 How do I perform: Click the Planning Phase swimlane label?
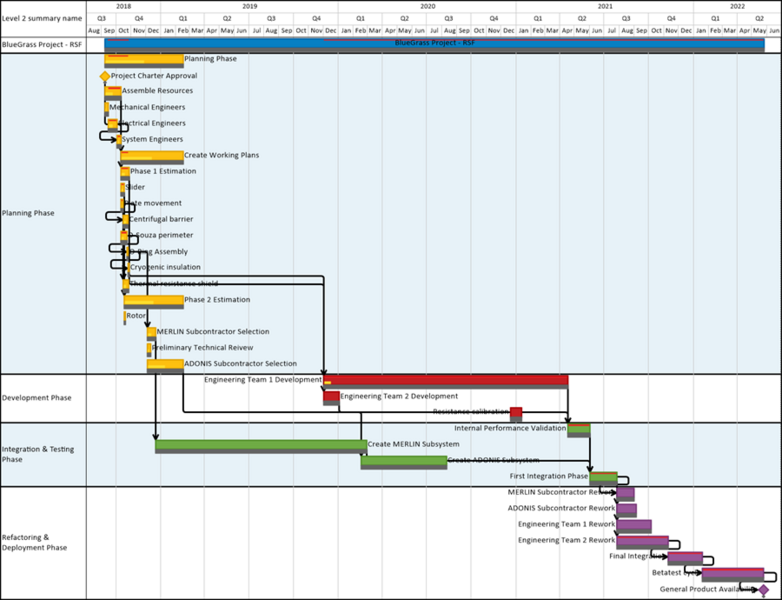[x=28, y=213]
